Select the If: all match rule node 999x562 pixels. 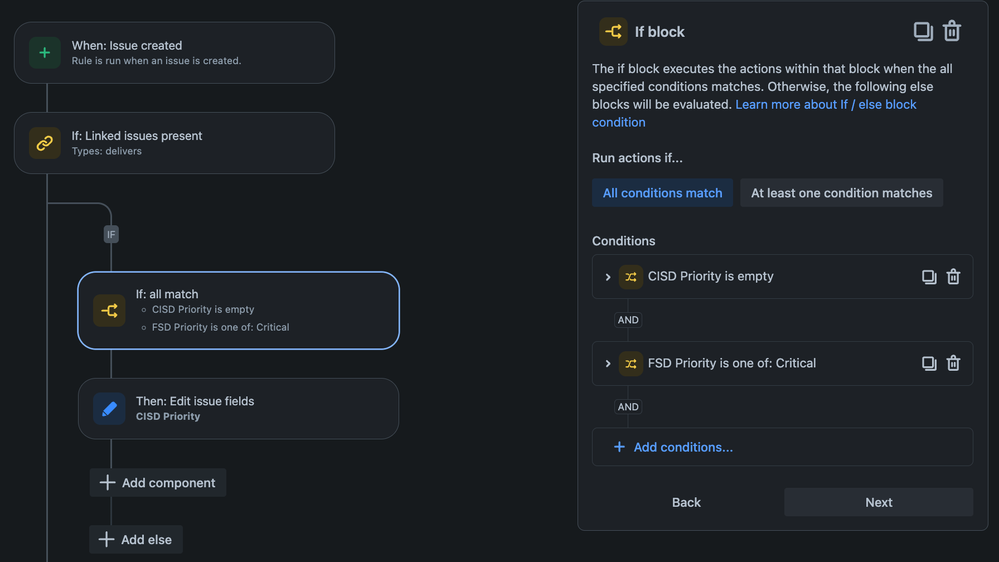pos(238,310)
